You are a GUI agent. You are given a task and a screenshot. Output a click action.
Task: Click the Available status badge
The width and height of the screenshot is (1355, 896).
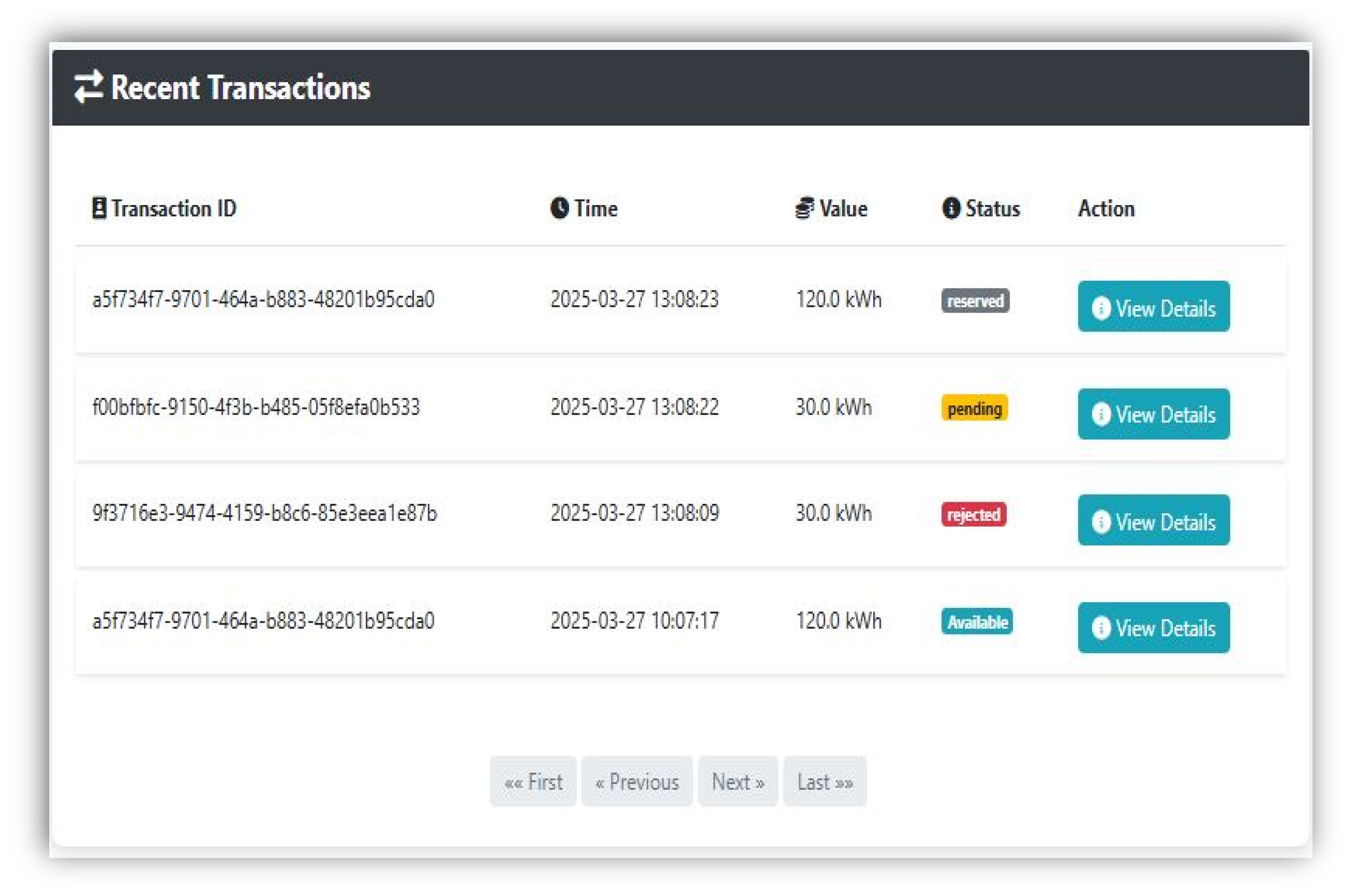(x=977, y=621)
